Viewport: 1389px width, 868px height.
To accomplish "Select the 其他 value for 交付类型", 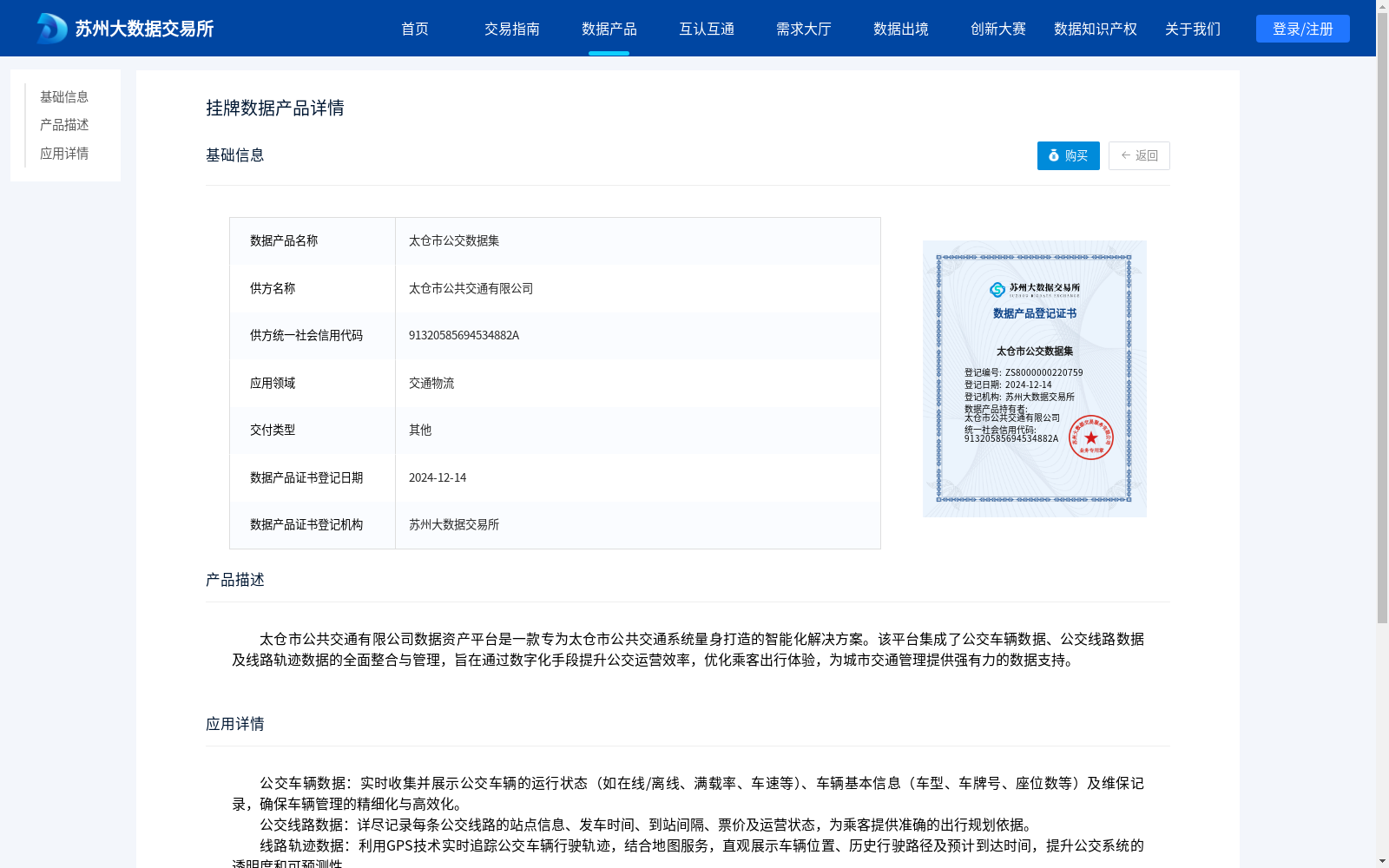I will pyautogui.click(x=420, y=431).
